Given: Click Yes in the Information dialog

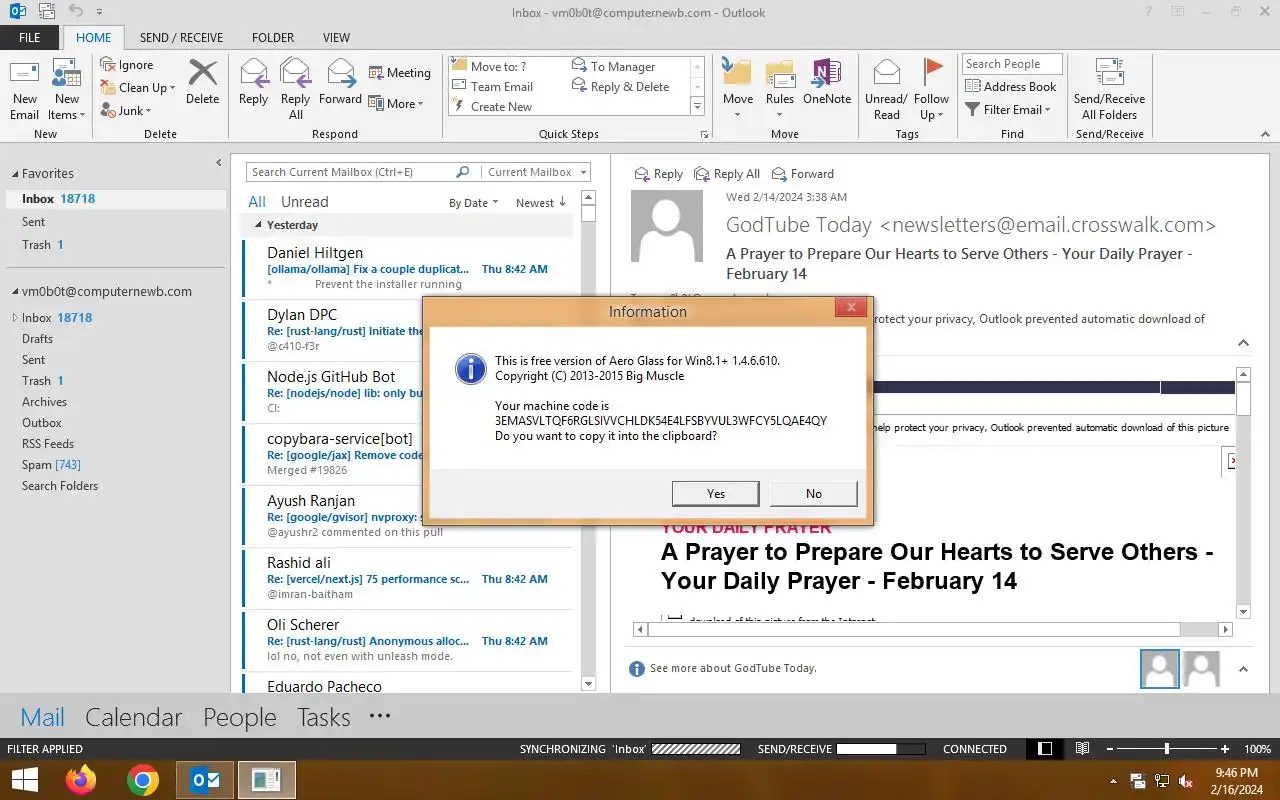Looking at the screenshot, I should [x=716, y=494].
